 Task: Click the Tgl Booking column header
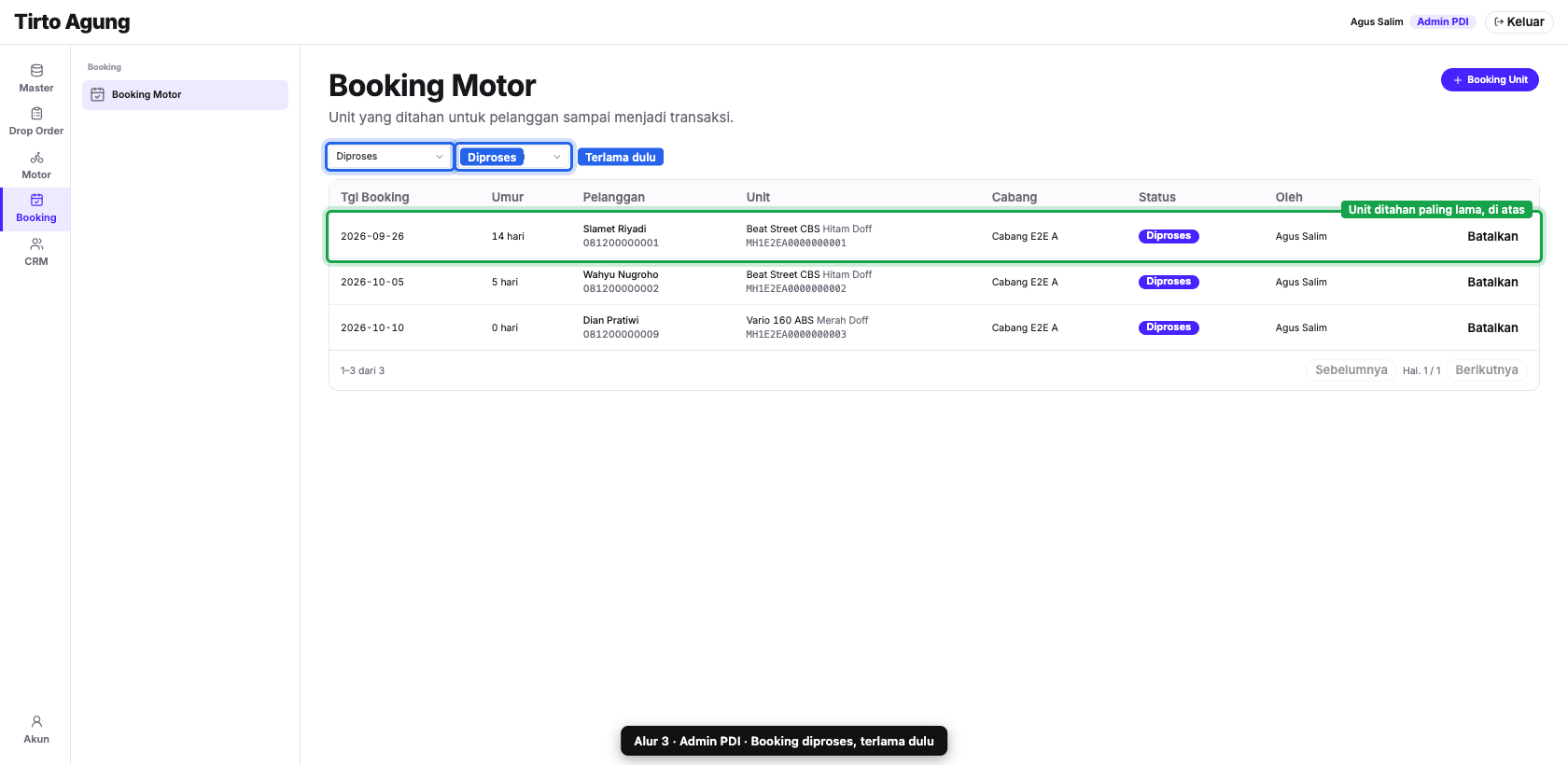[374, 197]
